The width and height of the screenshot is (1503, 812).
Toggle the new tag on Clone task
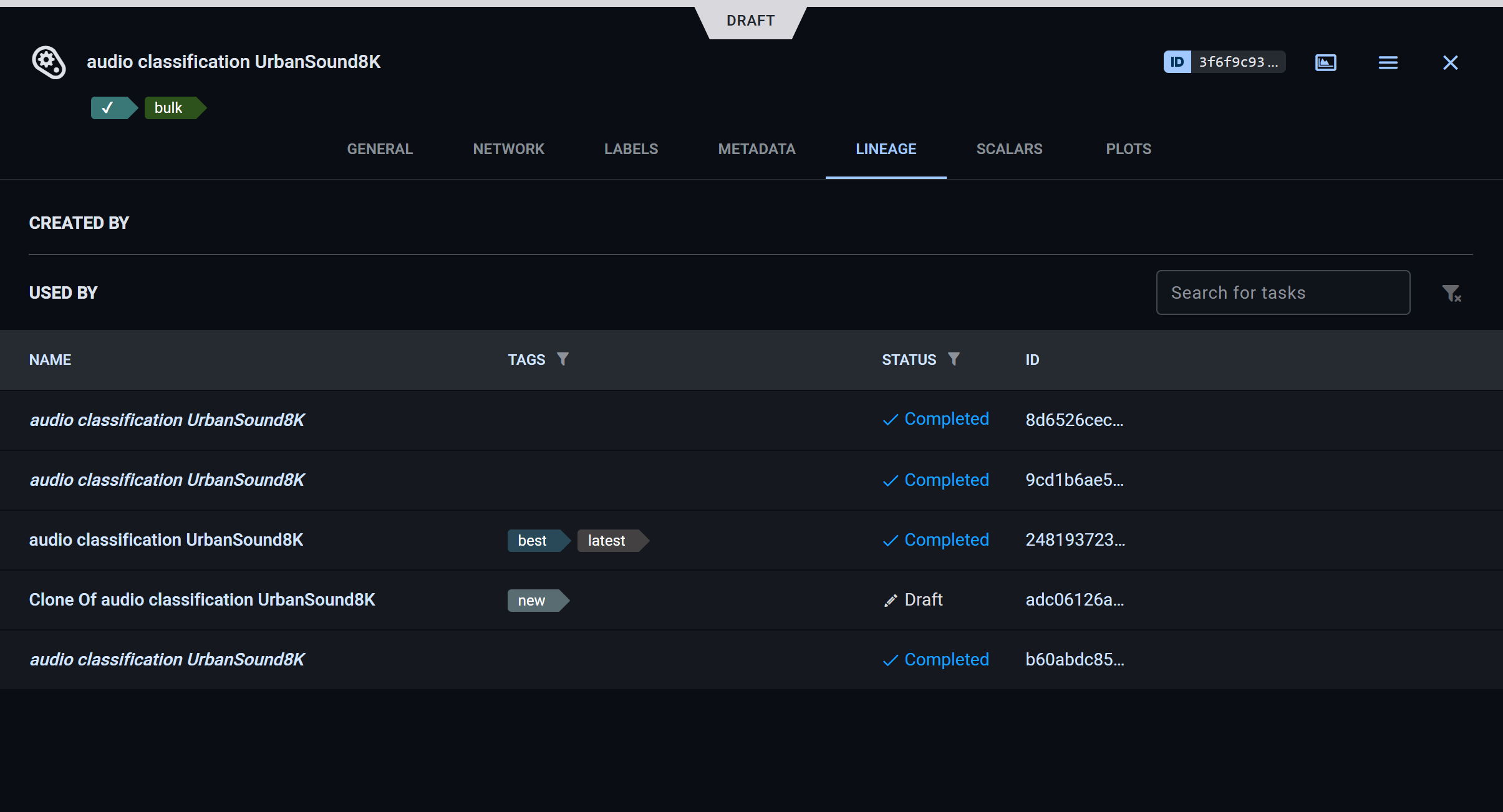pos(534,600)
